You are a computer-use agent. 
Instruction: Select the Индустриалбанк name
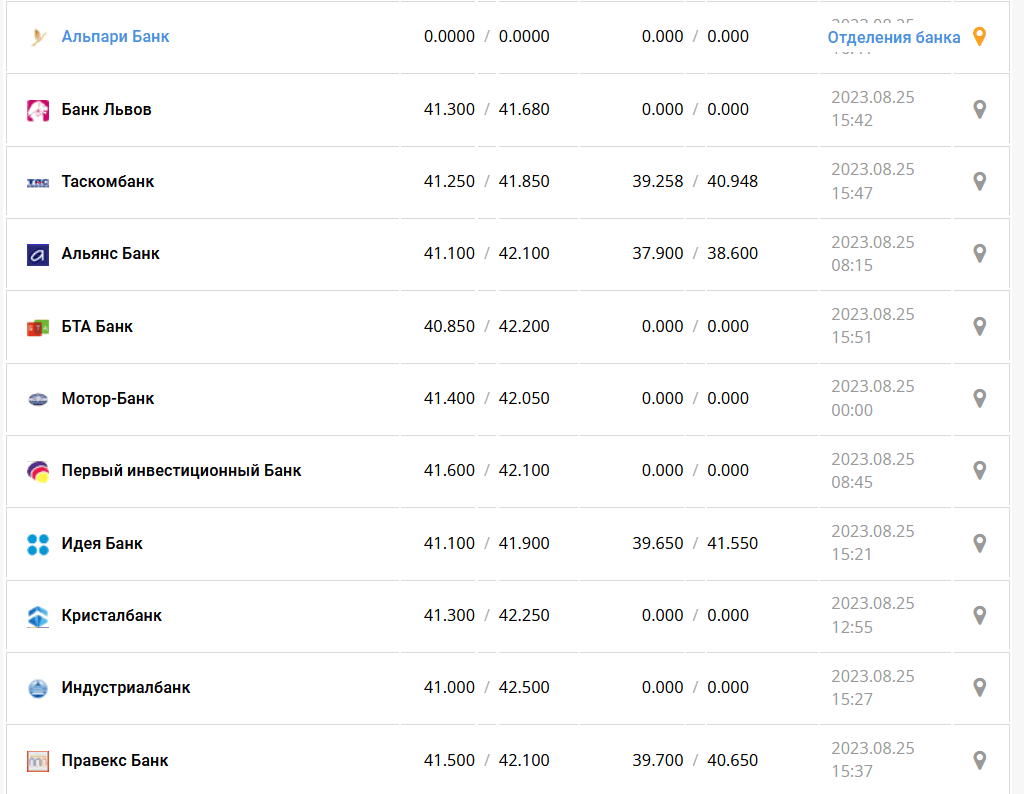(x=125, y=687)
